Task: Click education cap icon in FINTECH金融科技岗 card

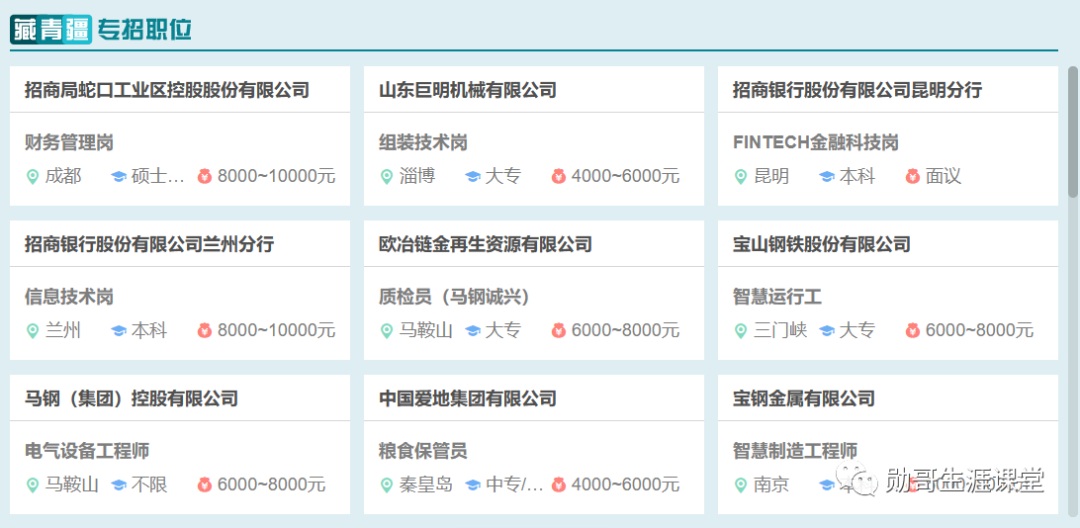Action: (x=827, y=177)
